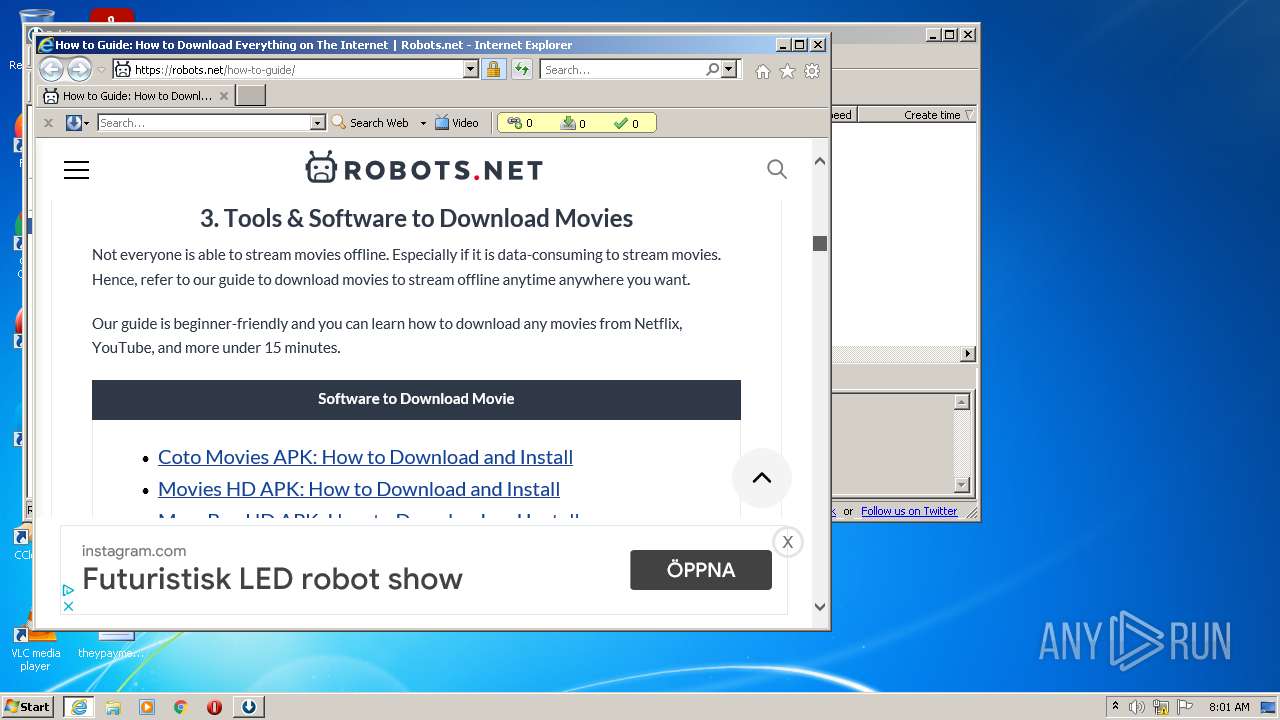Screen dimensions: 1280x720
Task: Grab the page vertical scrollbar thumb
Action: 820,243
